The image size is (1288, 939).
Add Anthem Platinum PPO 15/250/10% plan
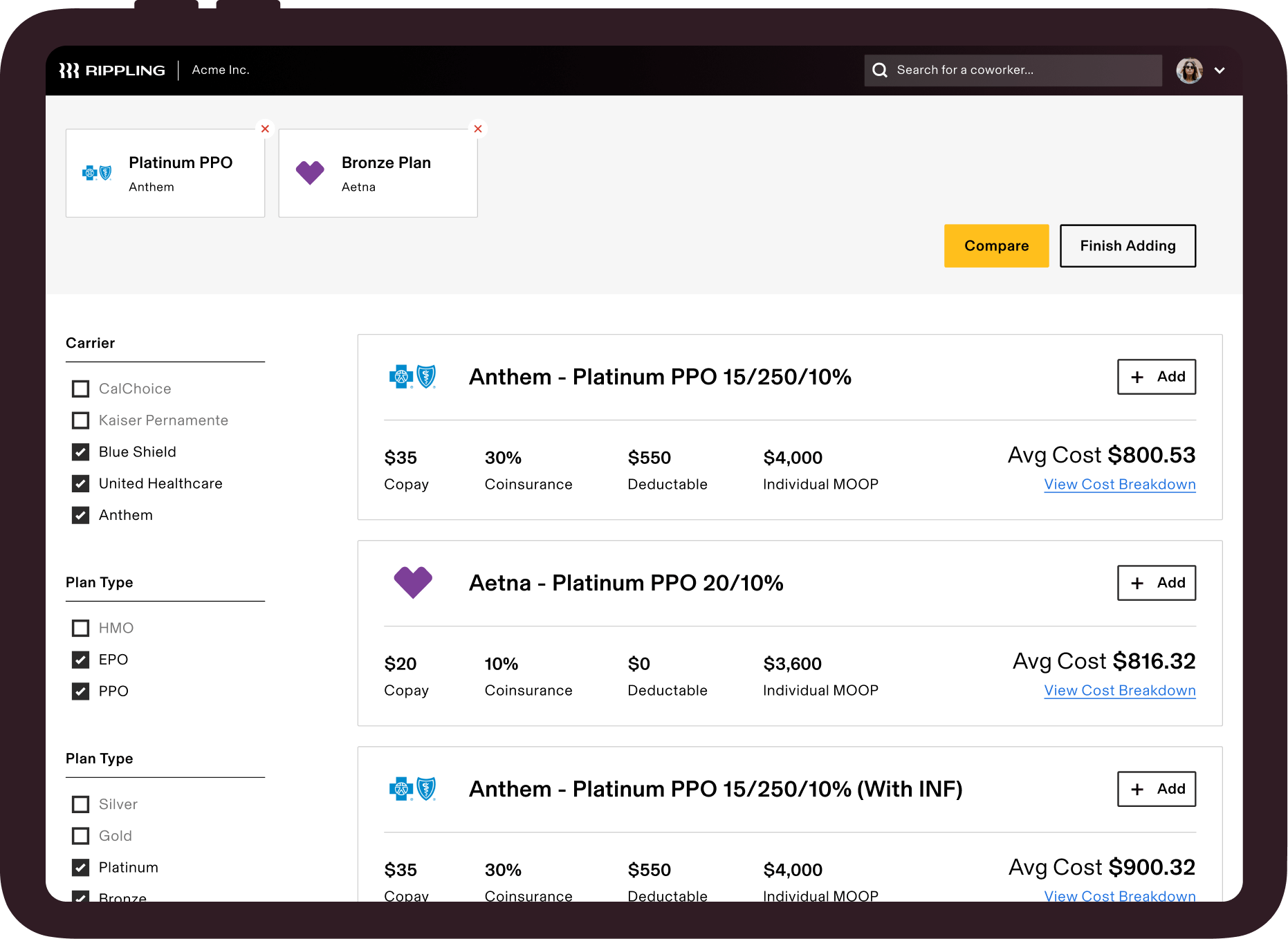[x=1157, y=377]
